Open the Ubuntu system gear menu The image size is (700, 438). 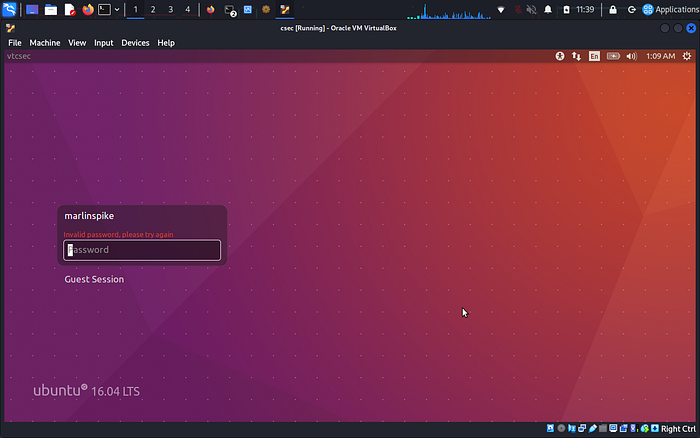tap(687, 57)
